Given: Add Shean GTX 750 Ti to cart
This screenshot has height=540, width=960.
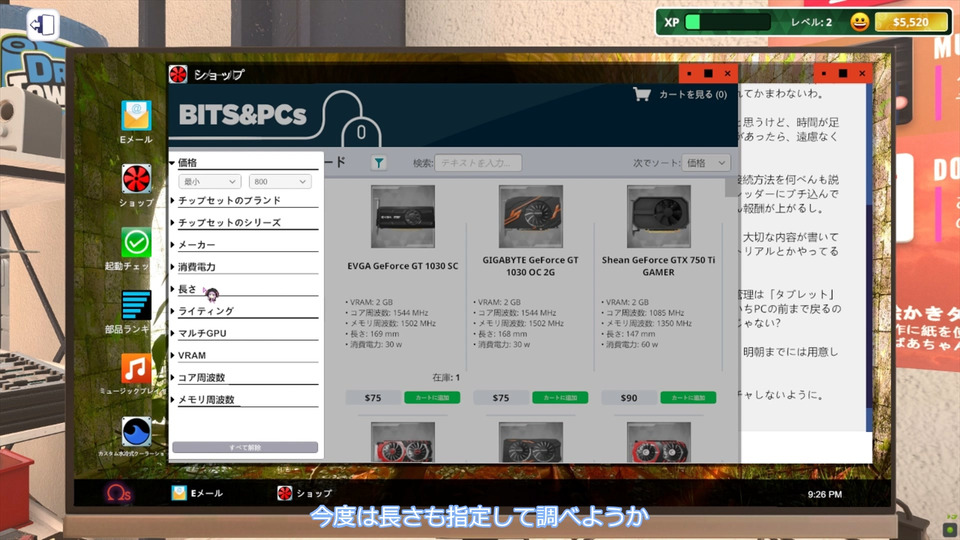Looking at the screenshot, I should click(x=688, y=398).
